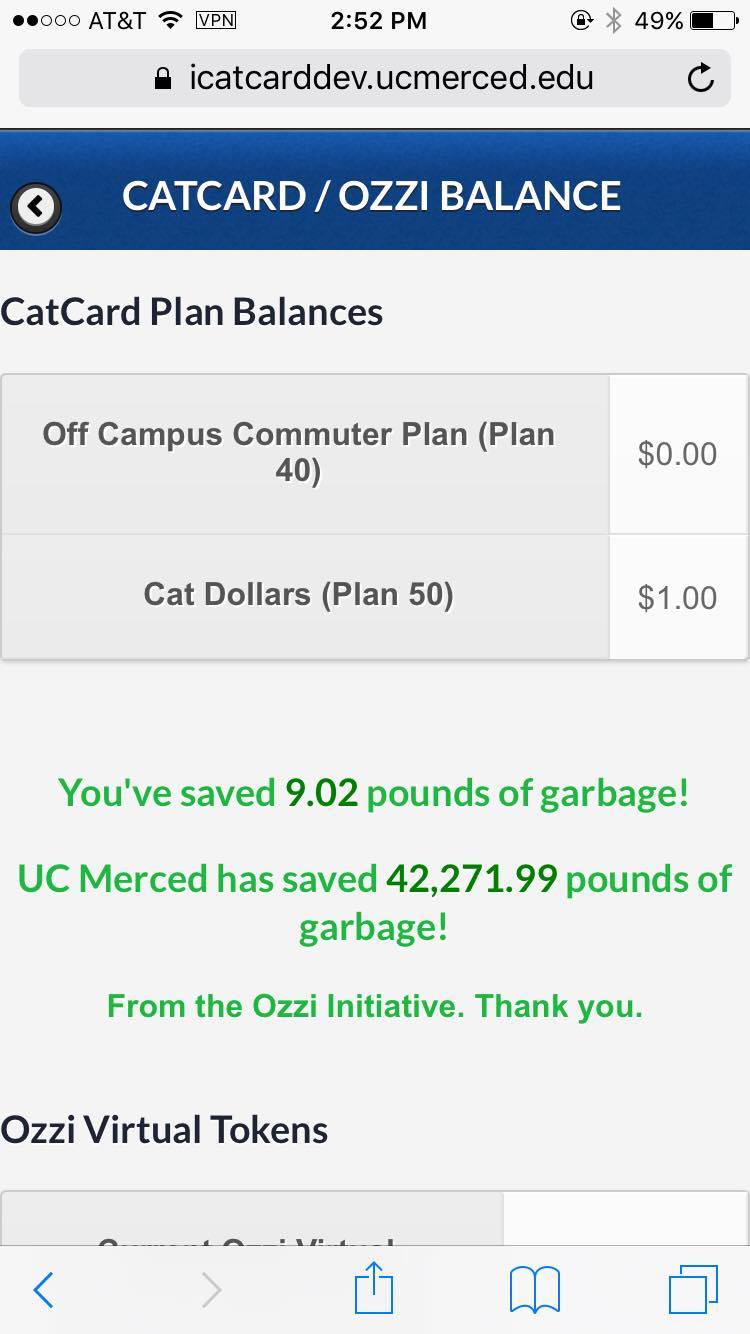Tap the Bluetooth icon in status bar
Screen dimensions: 750x1334
tap(614, 20)
